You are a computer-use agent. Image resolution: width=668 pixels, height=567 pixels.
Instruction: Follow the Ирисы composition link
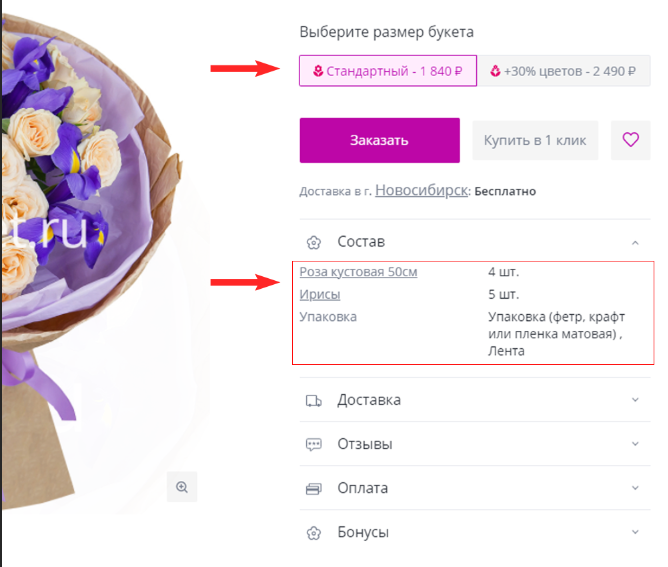[320, 294]
